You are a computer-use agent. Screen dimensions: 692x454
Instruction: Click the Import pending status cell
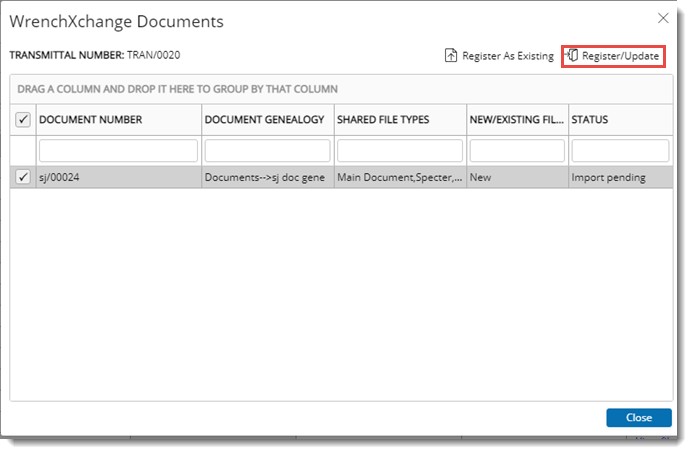coord(621,177)
